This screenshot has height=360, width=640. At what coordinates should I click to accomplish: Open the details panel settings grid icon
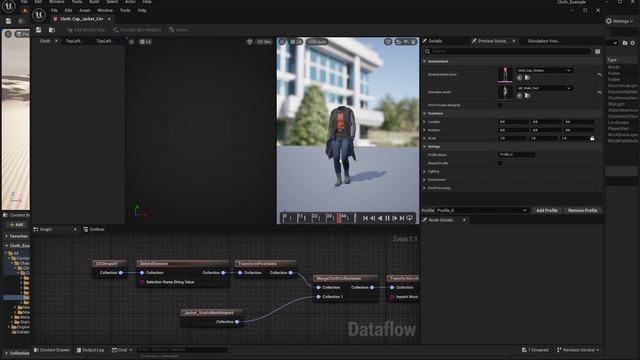tap(598, 51)
